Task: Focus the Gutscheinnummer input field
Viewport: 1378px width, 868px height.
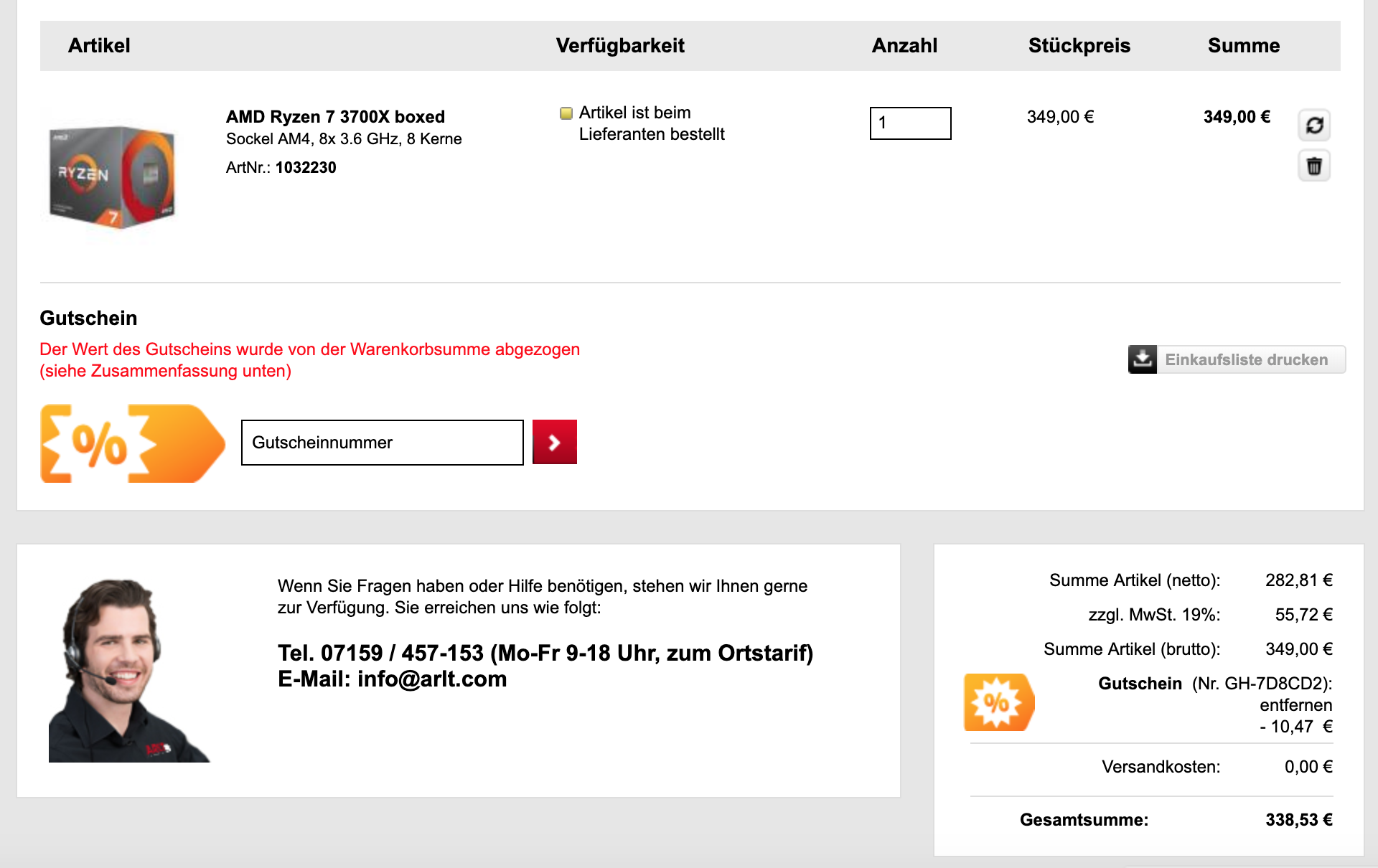Action: tap(382, 443)
